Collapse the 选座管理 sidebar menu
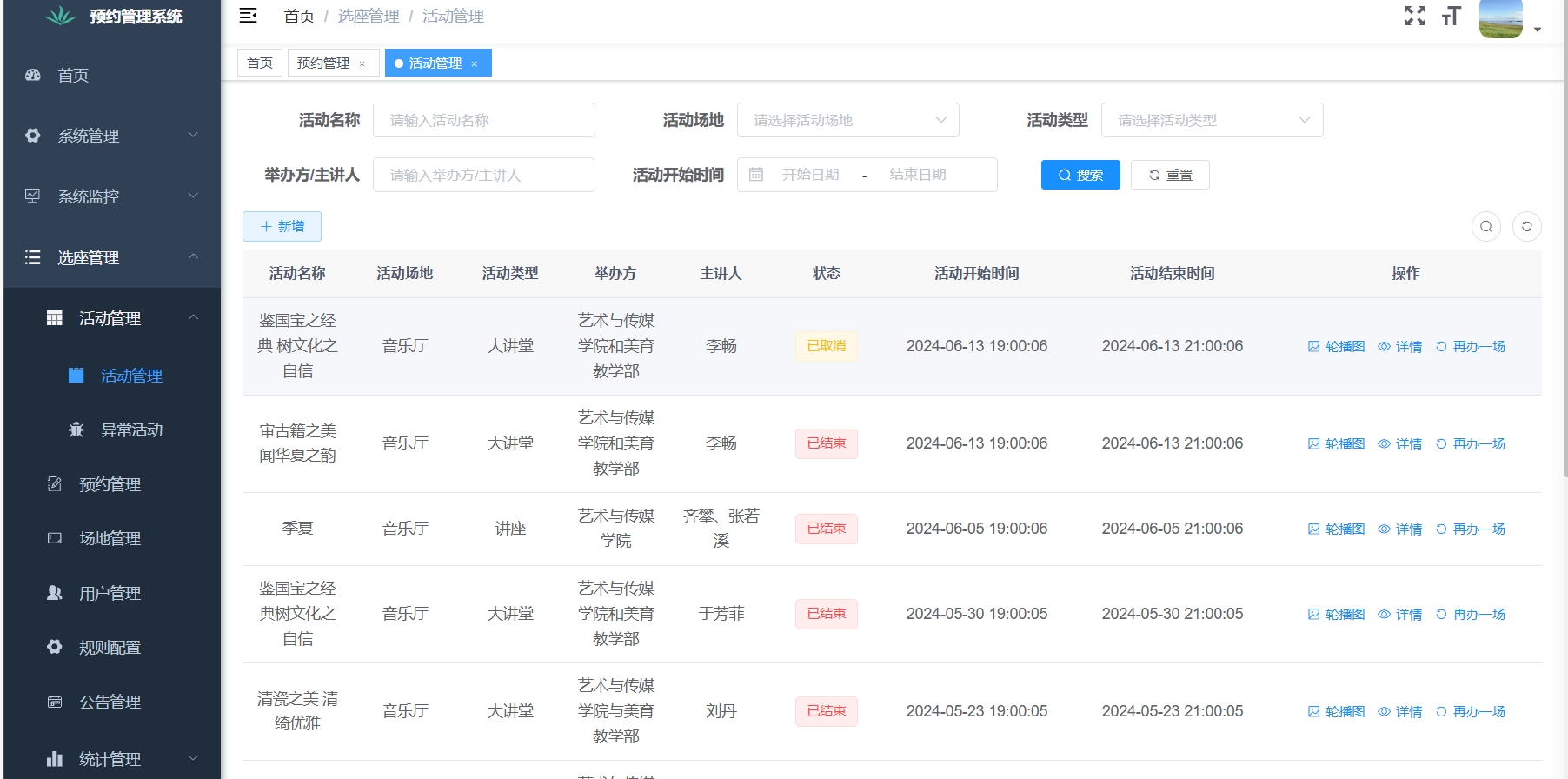Screen dimensions: 1568x779 pos(112,257)
